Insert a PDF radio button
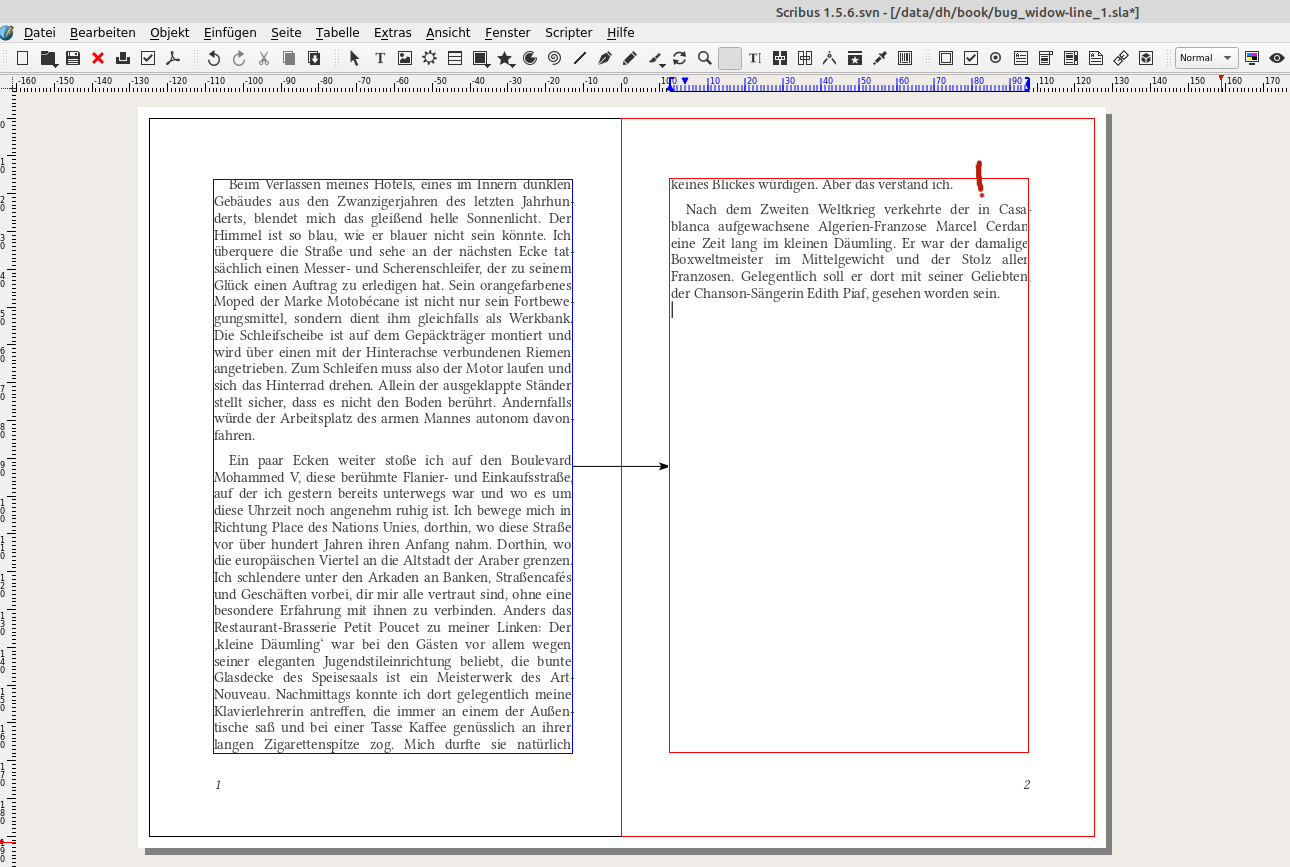Viewport: 1290px width, 867px height. (995, 58)
